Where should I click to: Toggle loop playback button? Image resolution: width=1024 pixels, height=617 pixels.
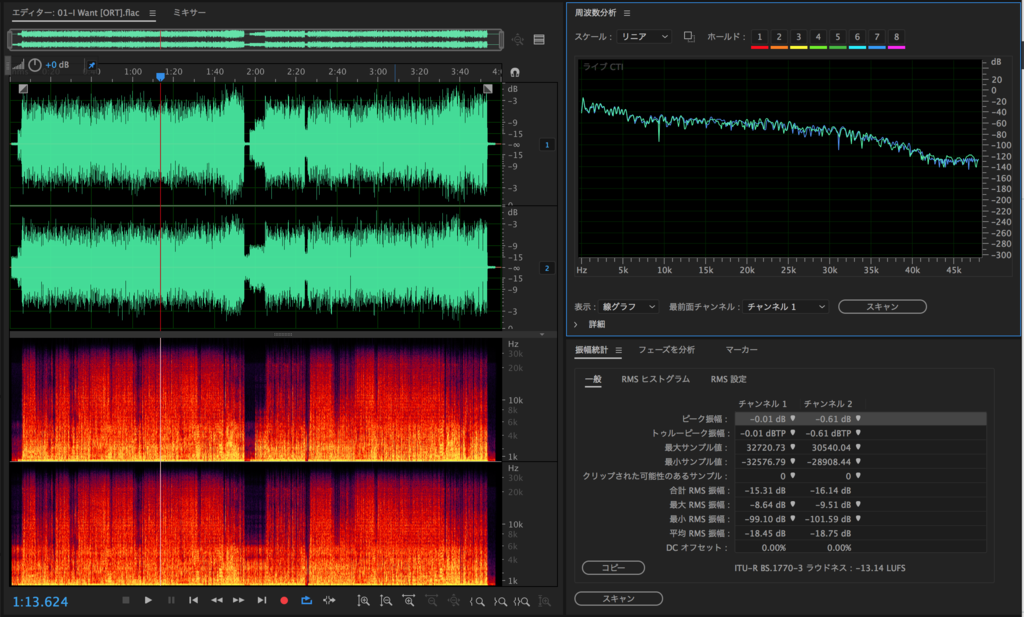coord(306,600)
